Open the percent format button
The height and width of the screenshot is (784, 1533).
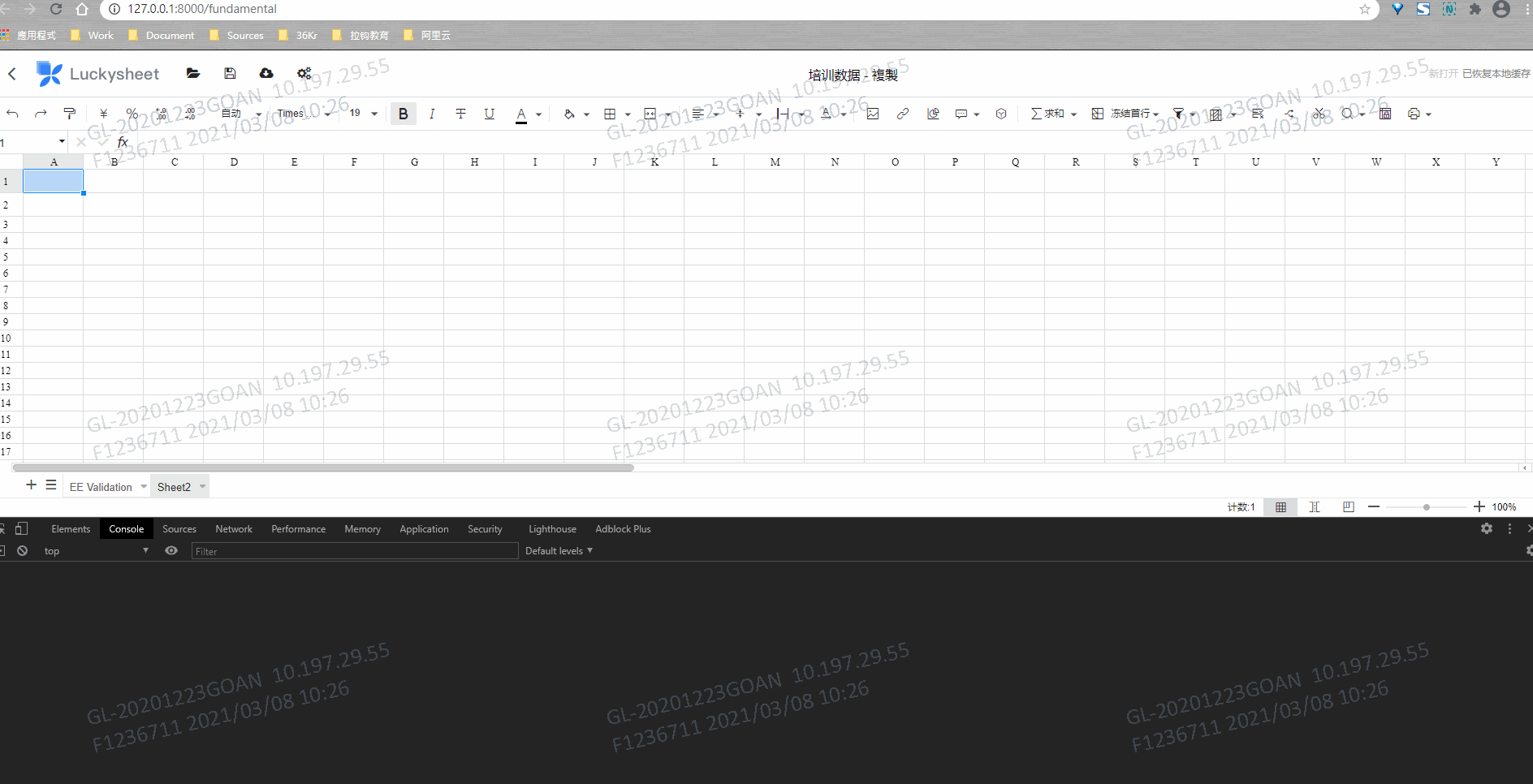tap(132, 114)
